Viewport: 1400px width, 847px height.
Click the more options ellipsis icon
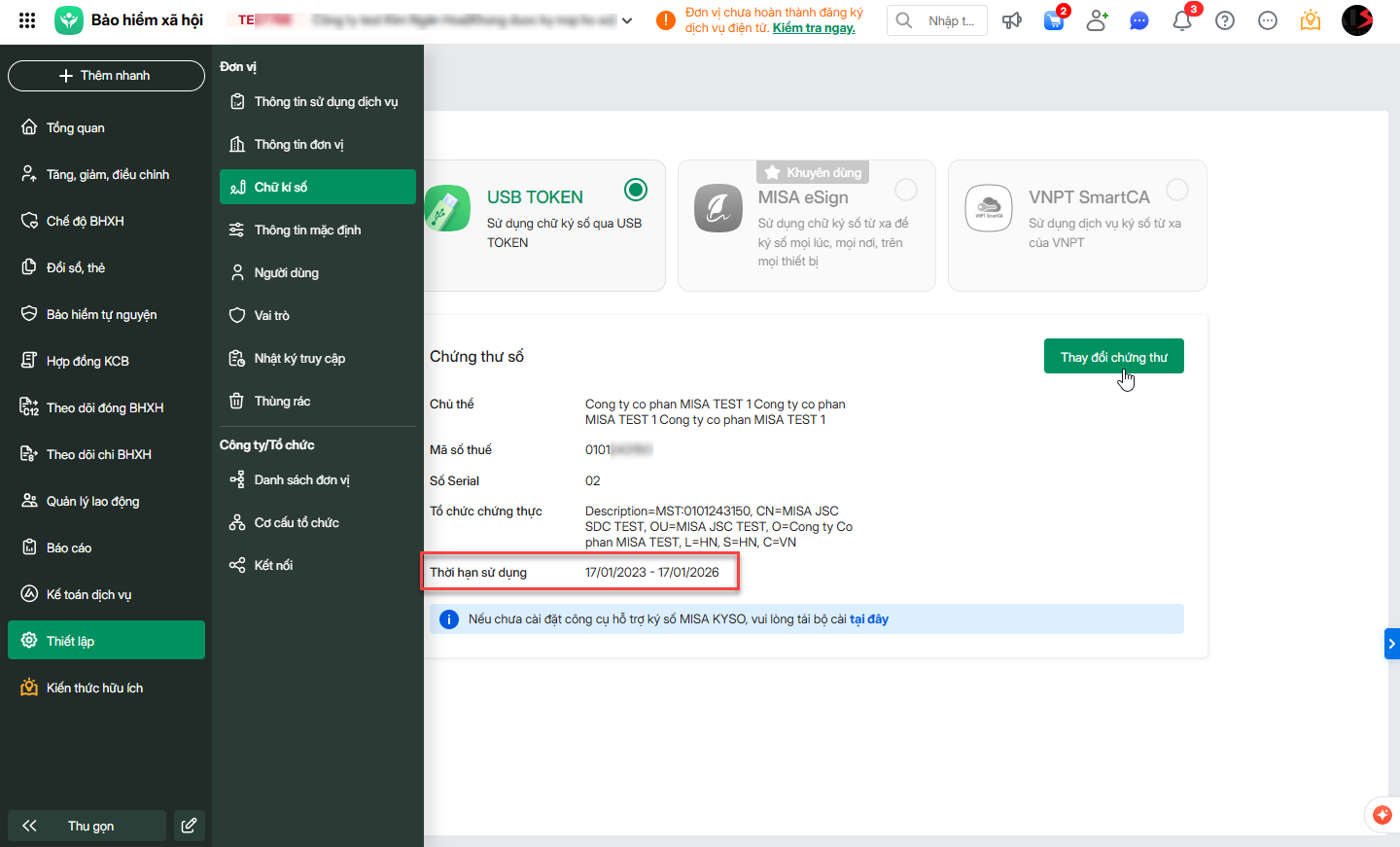(1268, 20)
